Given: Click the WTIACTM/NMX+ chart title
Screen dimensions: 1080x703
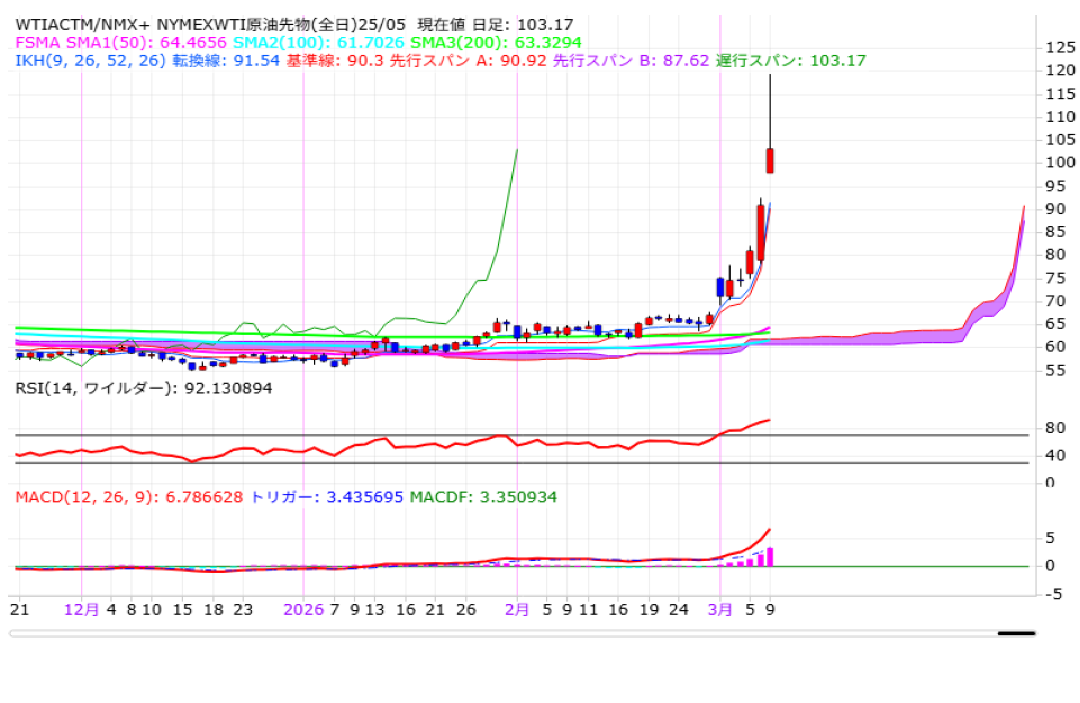Looking at the screenshot, I should 85,24.
